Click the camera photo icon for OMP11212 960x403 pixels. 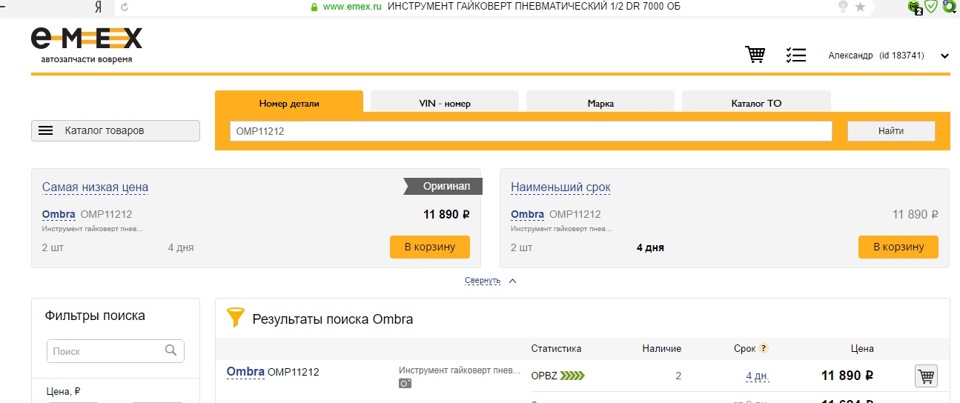(x=405, y=383)
